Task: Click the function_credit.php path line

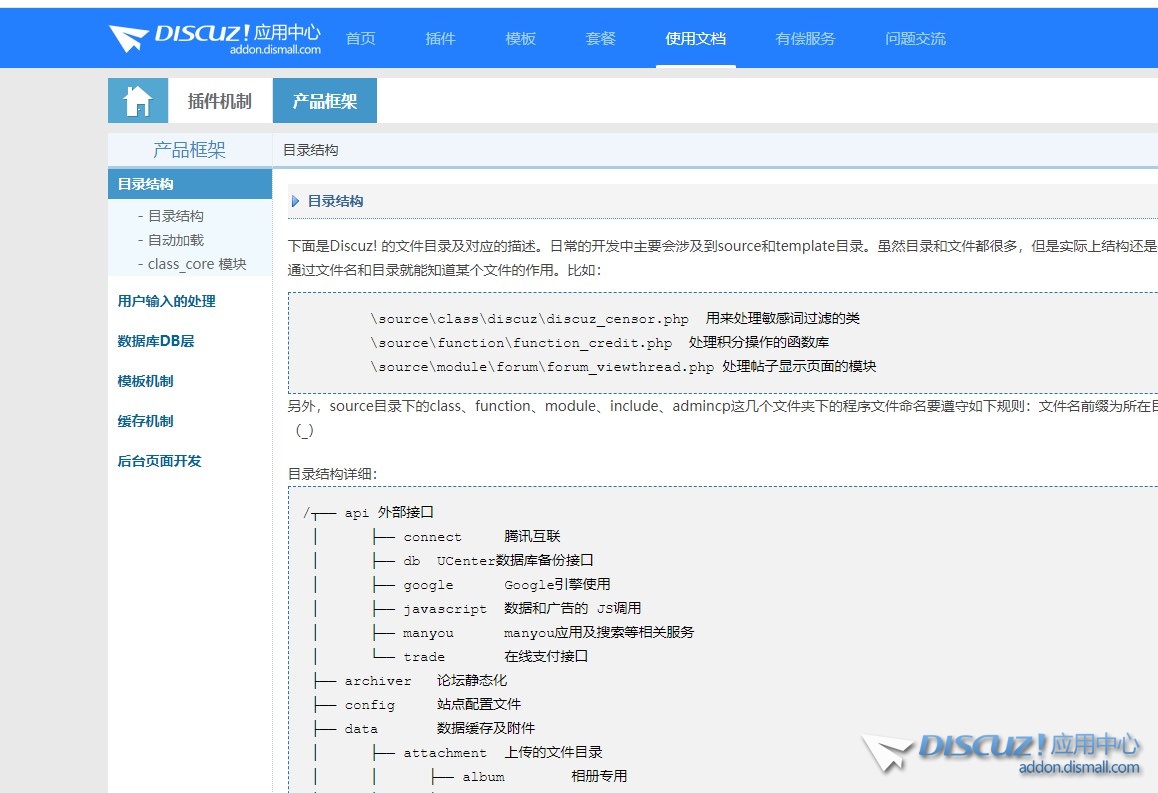Action: (x=600, y=343)
